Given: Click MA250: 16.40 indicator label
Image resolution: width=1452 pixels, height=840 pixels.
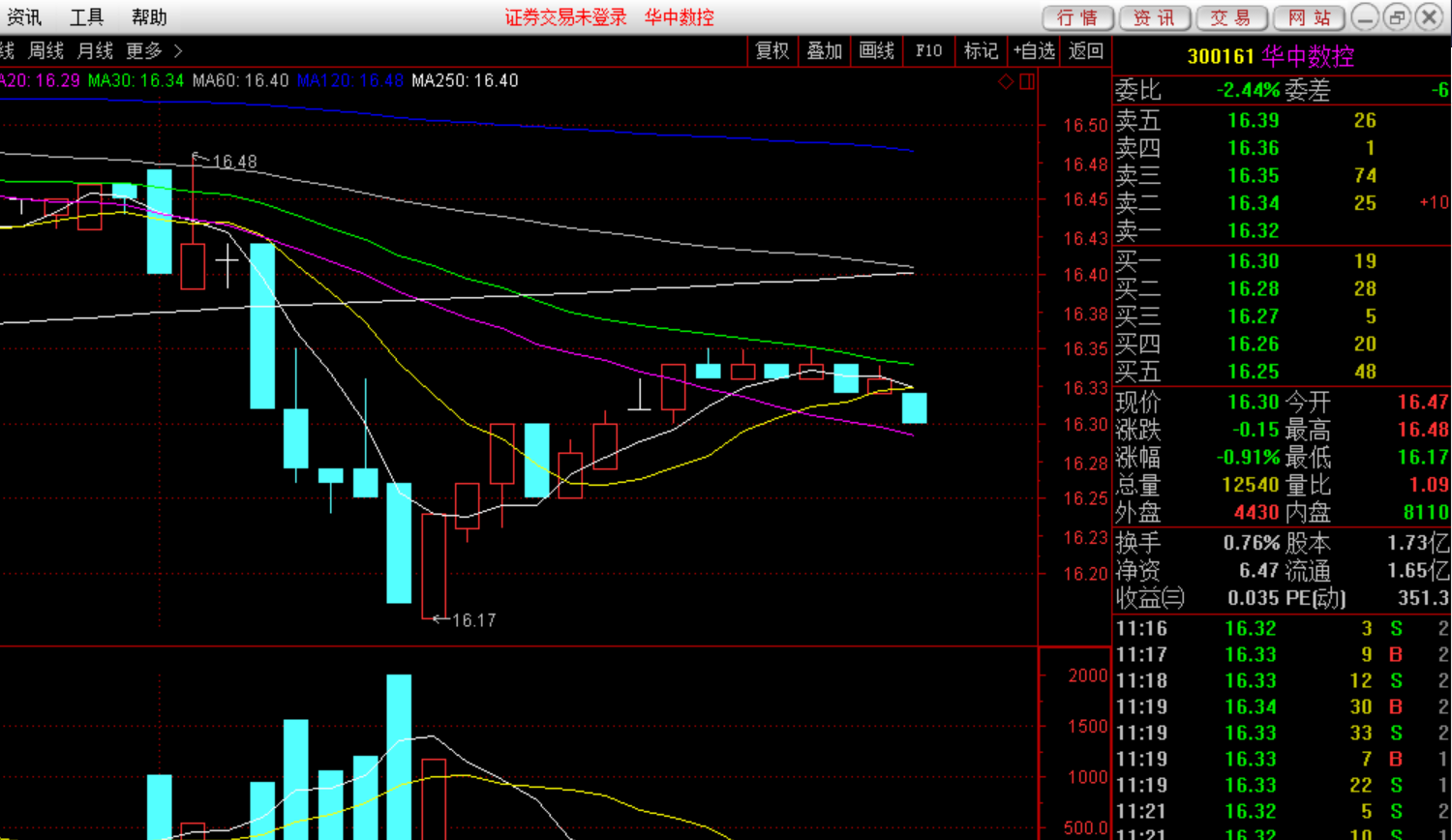Looking at the screenshot, I should tap(465, 80).
